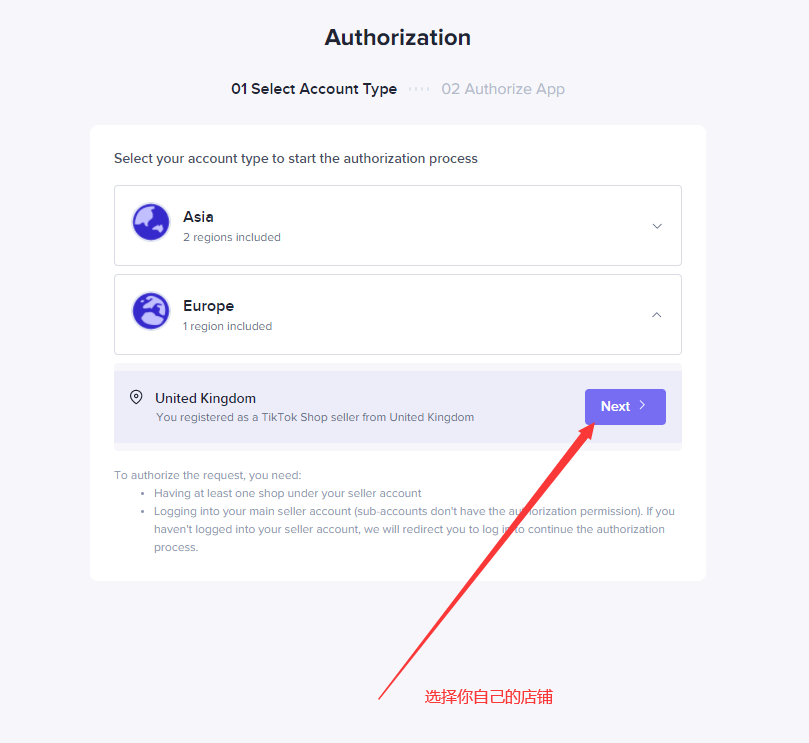
Task: Click the arrow icon inside the Next button
Action: [x=643, y=406]
